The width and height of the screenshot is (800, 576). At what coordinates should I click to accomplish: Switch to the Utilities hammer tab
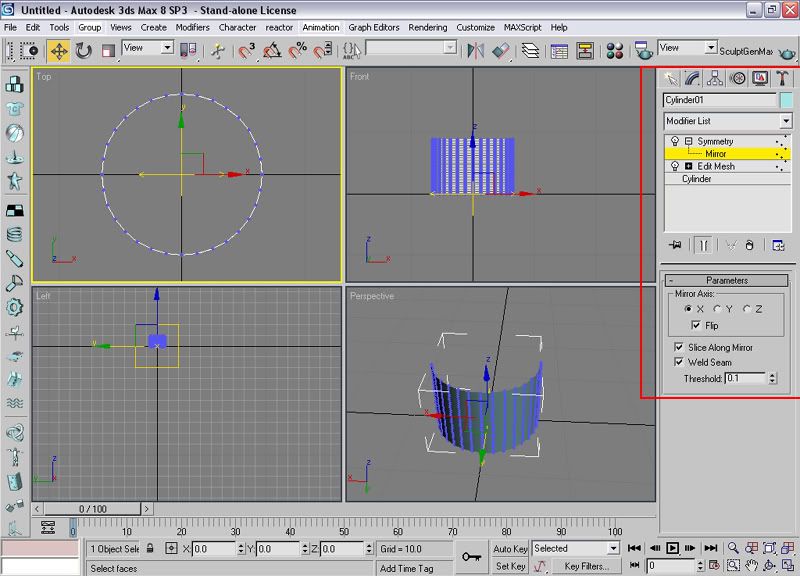tap(783, 78)
